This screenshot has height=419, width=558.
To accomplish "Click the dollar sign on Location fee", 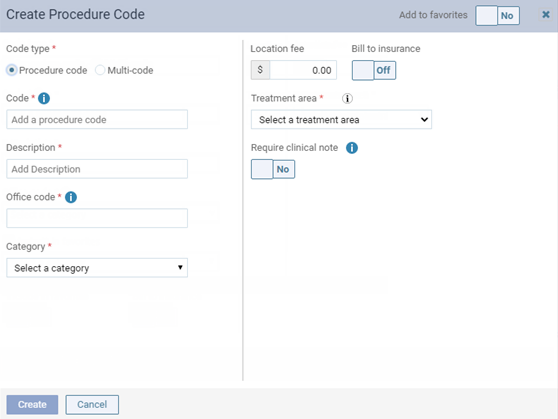I will tap(260, 70).
